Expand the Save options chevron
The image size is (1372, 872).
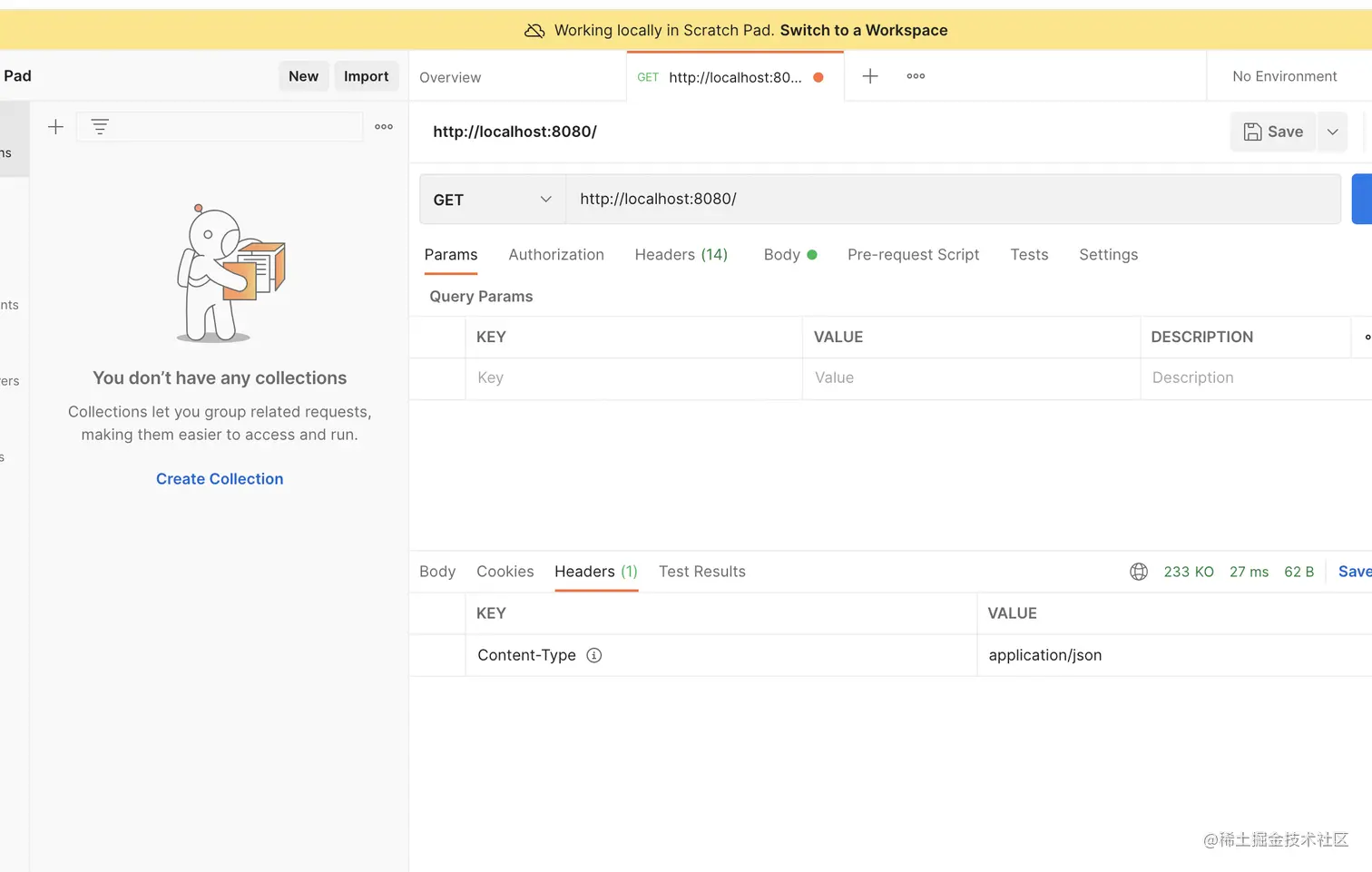(1332, 132)
